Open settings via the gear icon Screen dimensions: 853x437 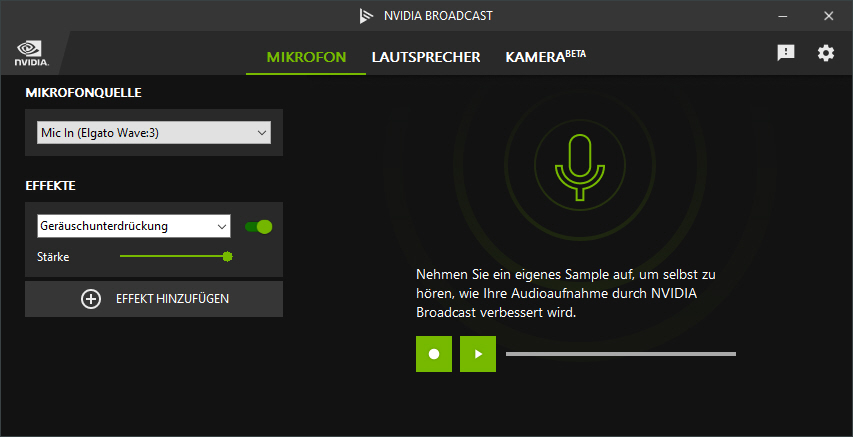826,53
